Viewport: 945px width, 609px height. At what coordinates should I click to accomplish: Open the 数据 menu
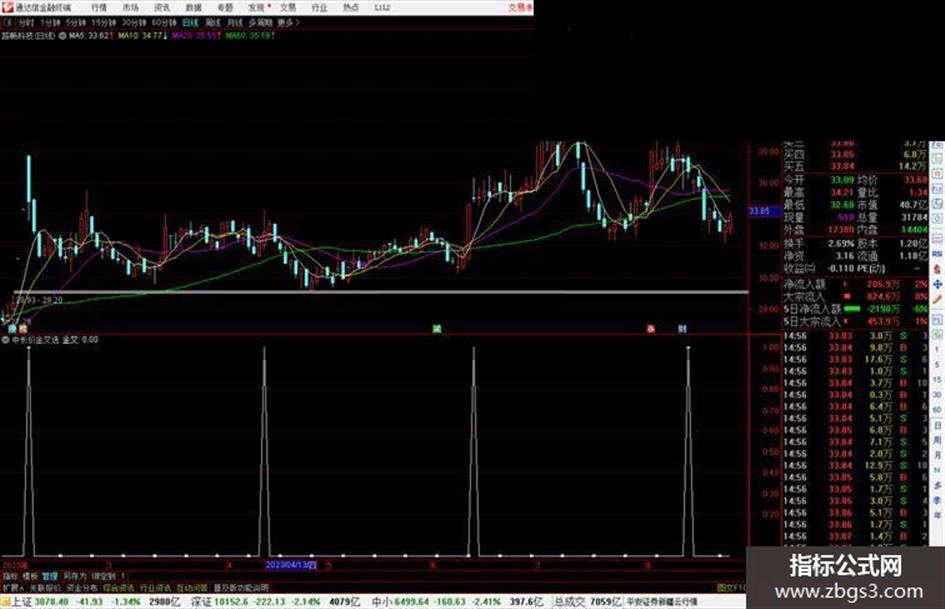[x=193, y=7]
